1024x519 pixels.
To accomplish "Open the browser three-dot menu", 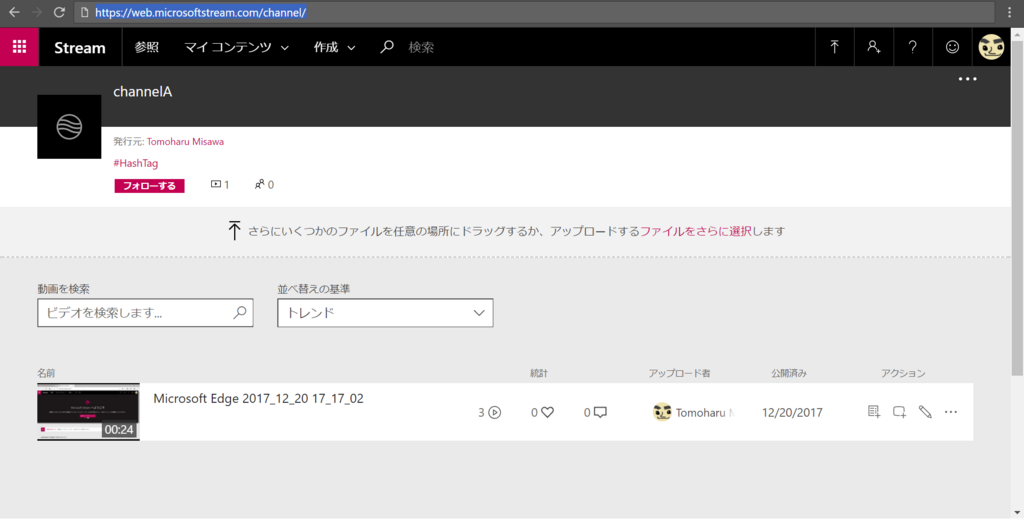I will click(x=1010, y=12).
